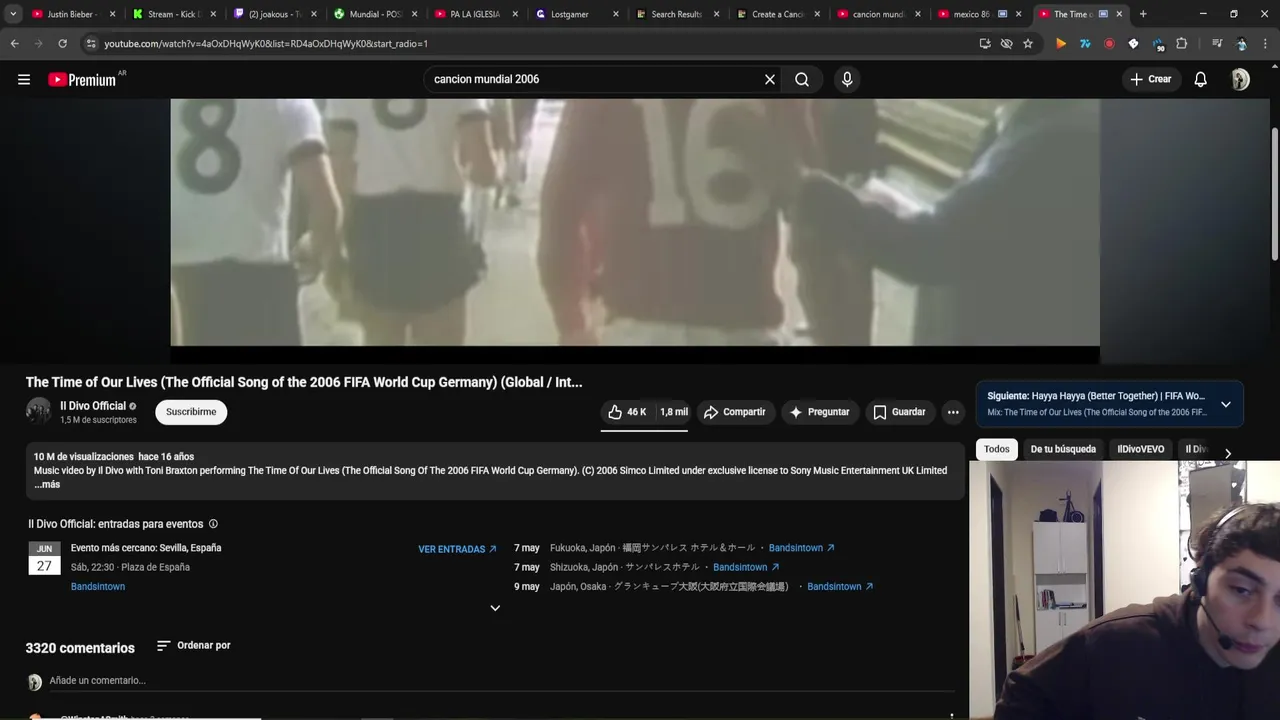Viewport: 1280px width, 720px height.
Task: Open Bandsintown link under Sevilla event
Action: coord(98,587)
